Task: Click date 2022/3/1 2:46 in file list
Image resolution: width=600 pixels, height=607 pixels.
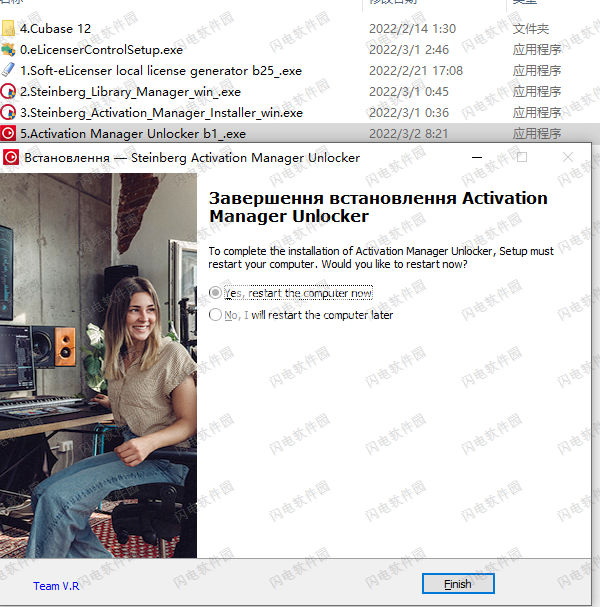Action: (409, 50)
